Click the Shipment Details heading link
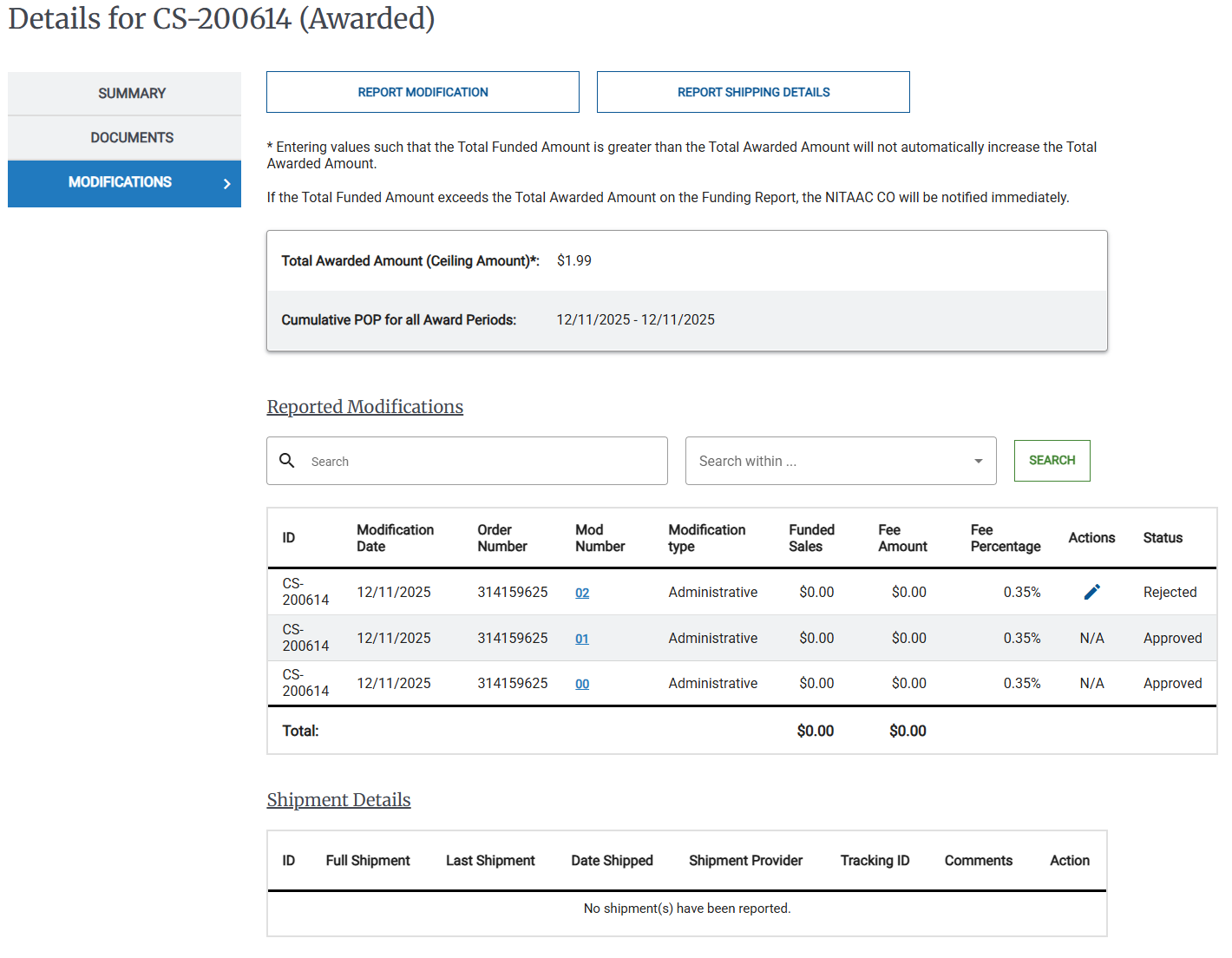The image size is (1232, 958). click(338, 799)
